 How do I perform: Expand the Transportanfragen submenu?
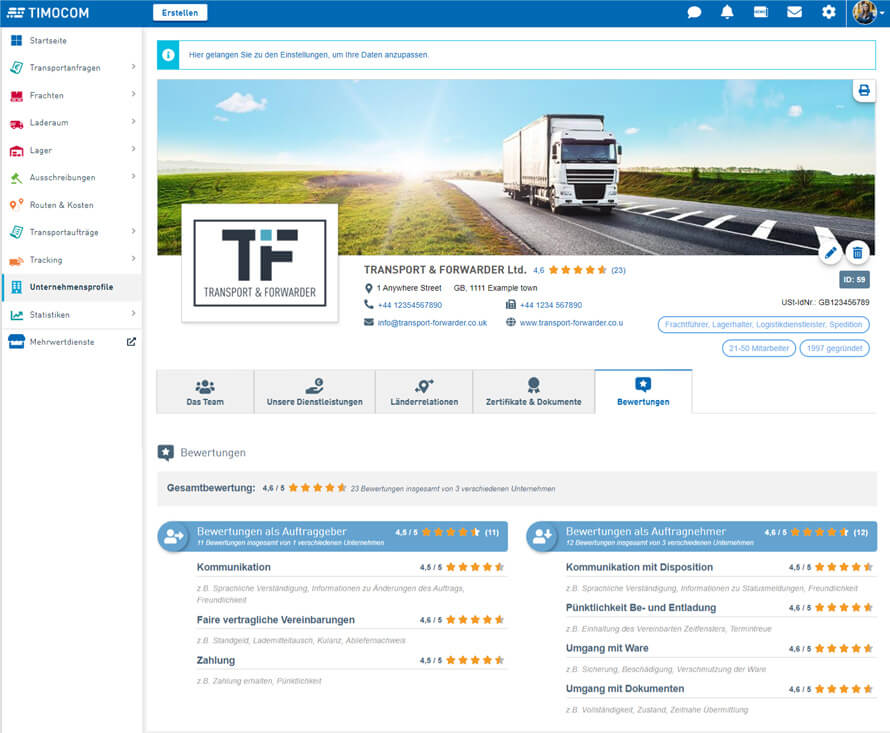(133, 68)
